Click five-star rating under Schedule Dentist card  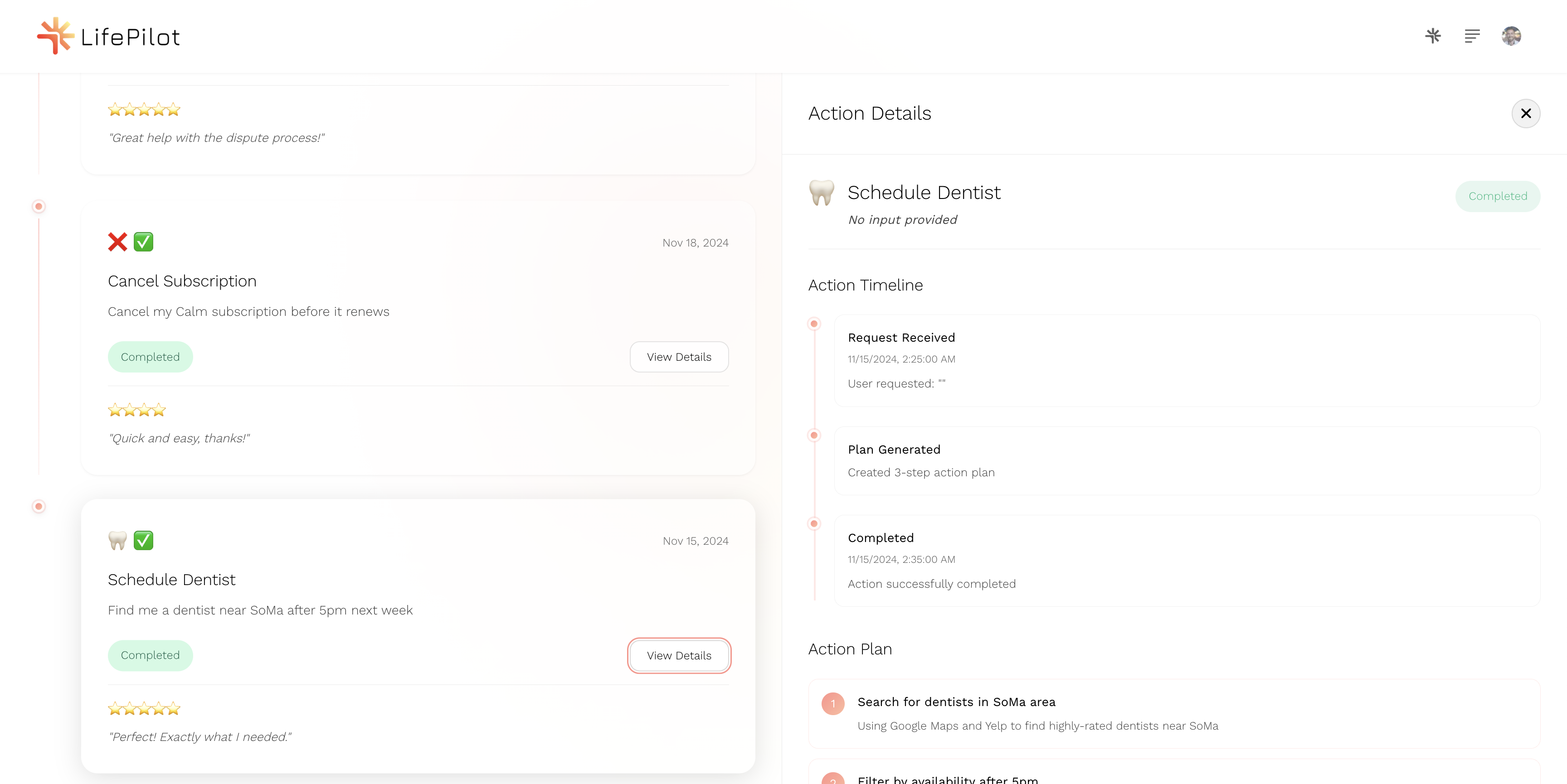pyautogui.click(x=144, y=709)
